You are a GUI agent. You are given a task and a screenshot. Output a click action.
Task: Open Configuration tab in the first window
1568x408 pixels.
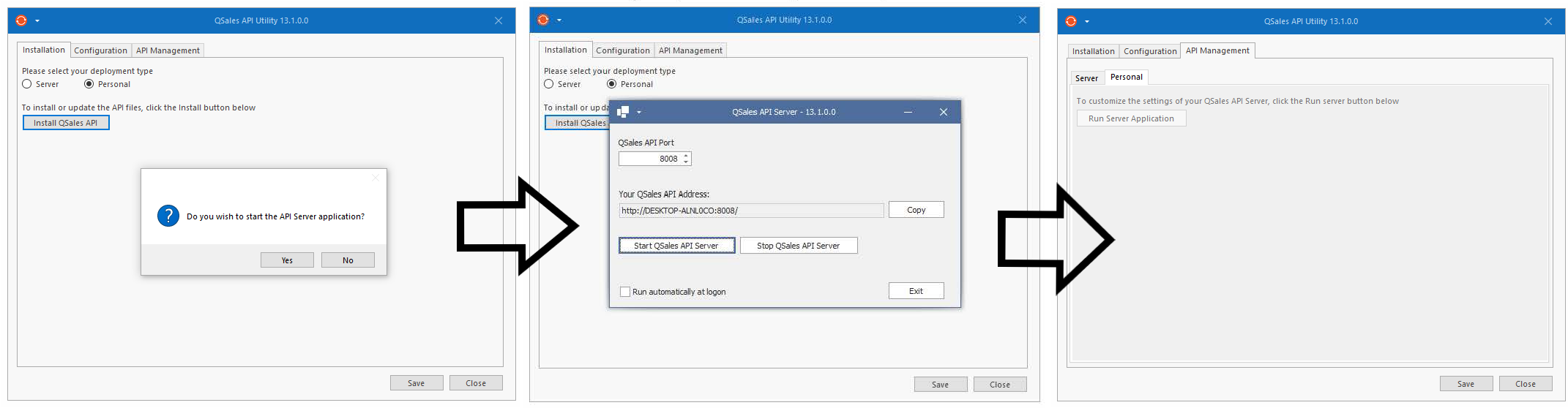[100, 50]
